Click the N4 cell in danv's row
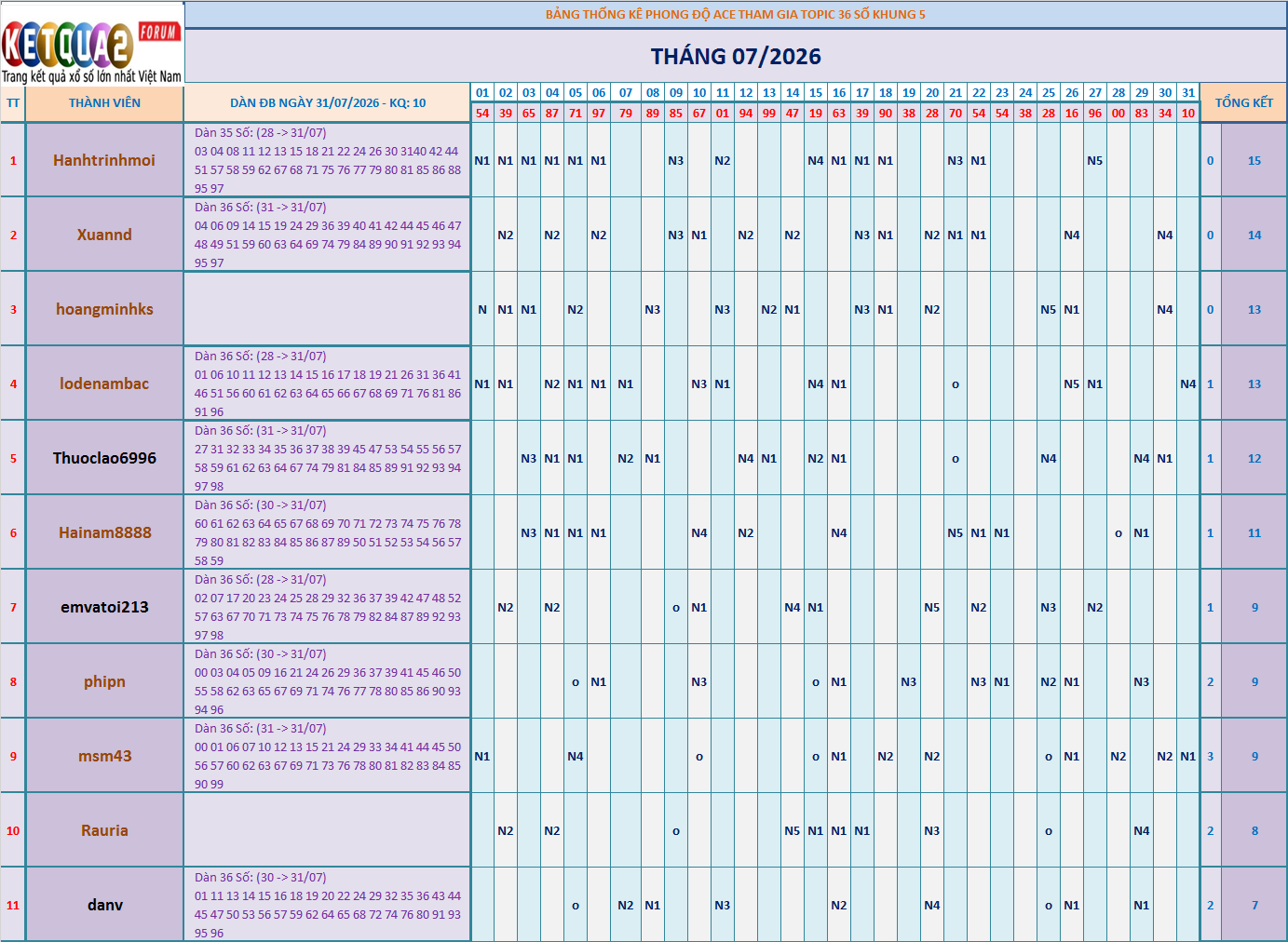This screenshot has height=942, width=1288. tap(932, 905)
